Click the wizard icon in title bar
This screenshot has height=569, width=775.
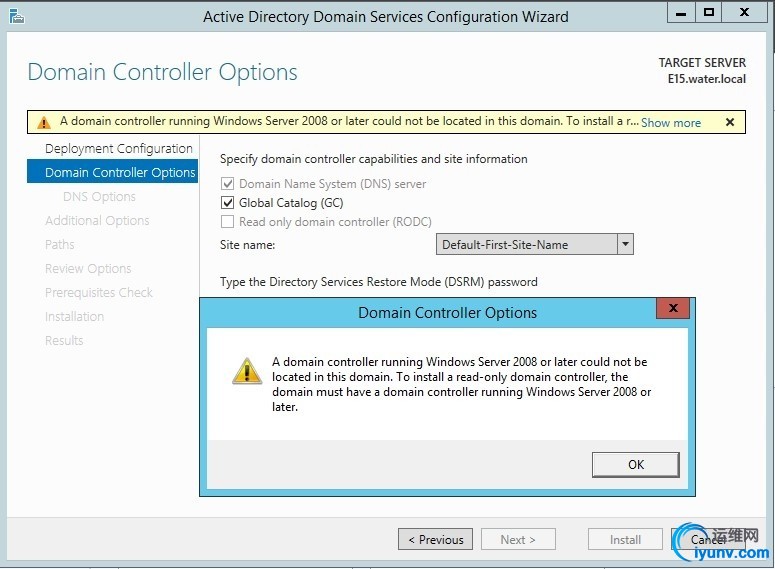click(x=17, y=16)
